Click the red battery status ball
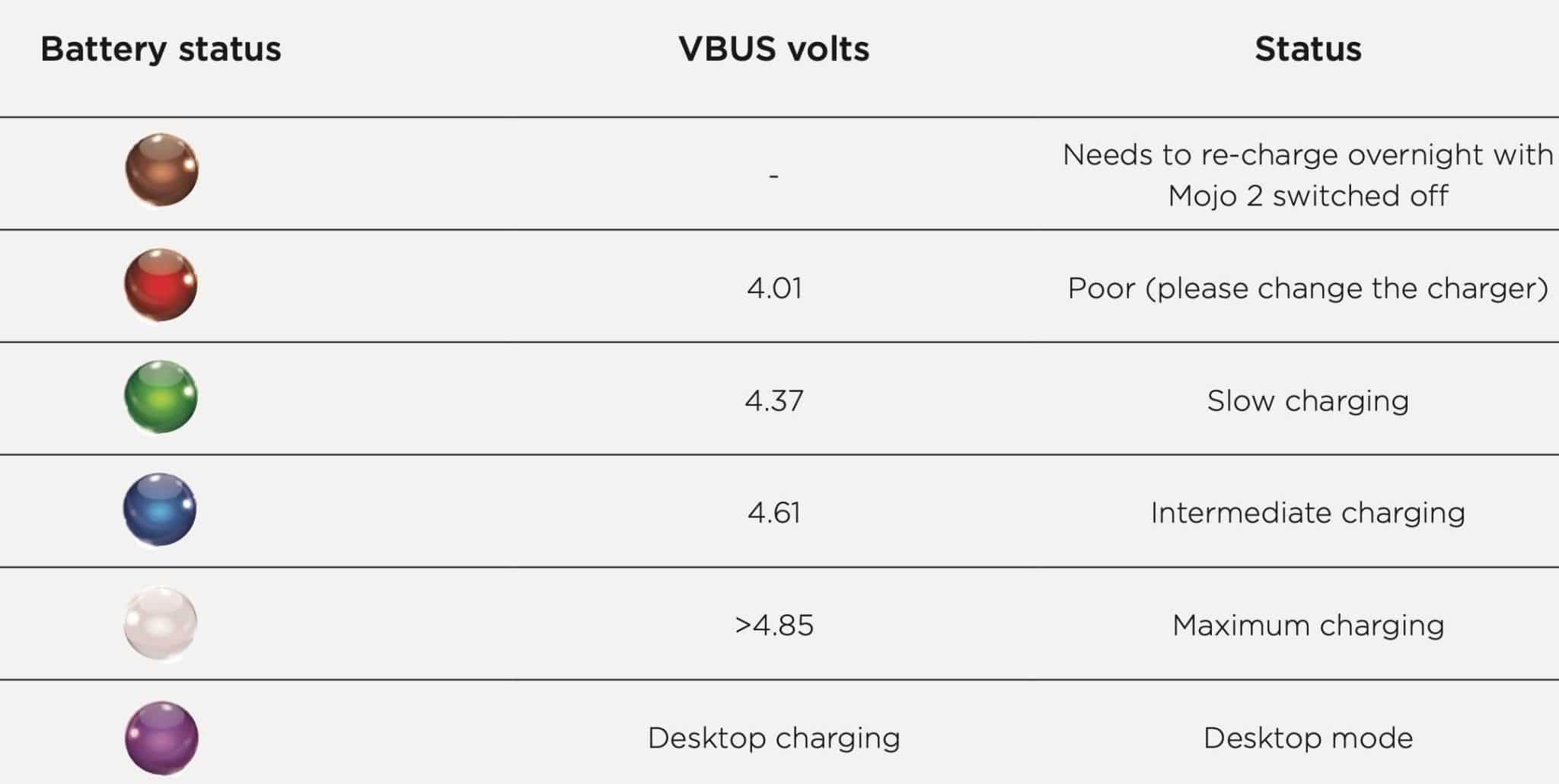 (x=161, y=285)
